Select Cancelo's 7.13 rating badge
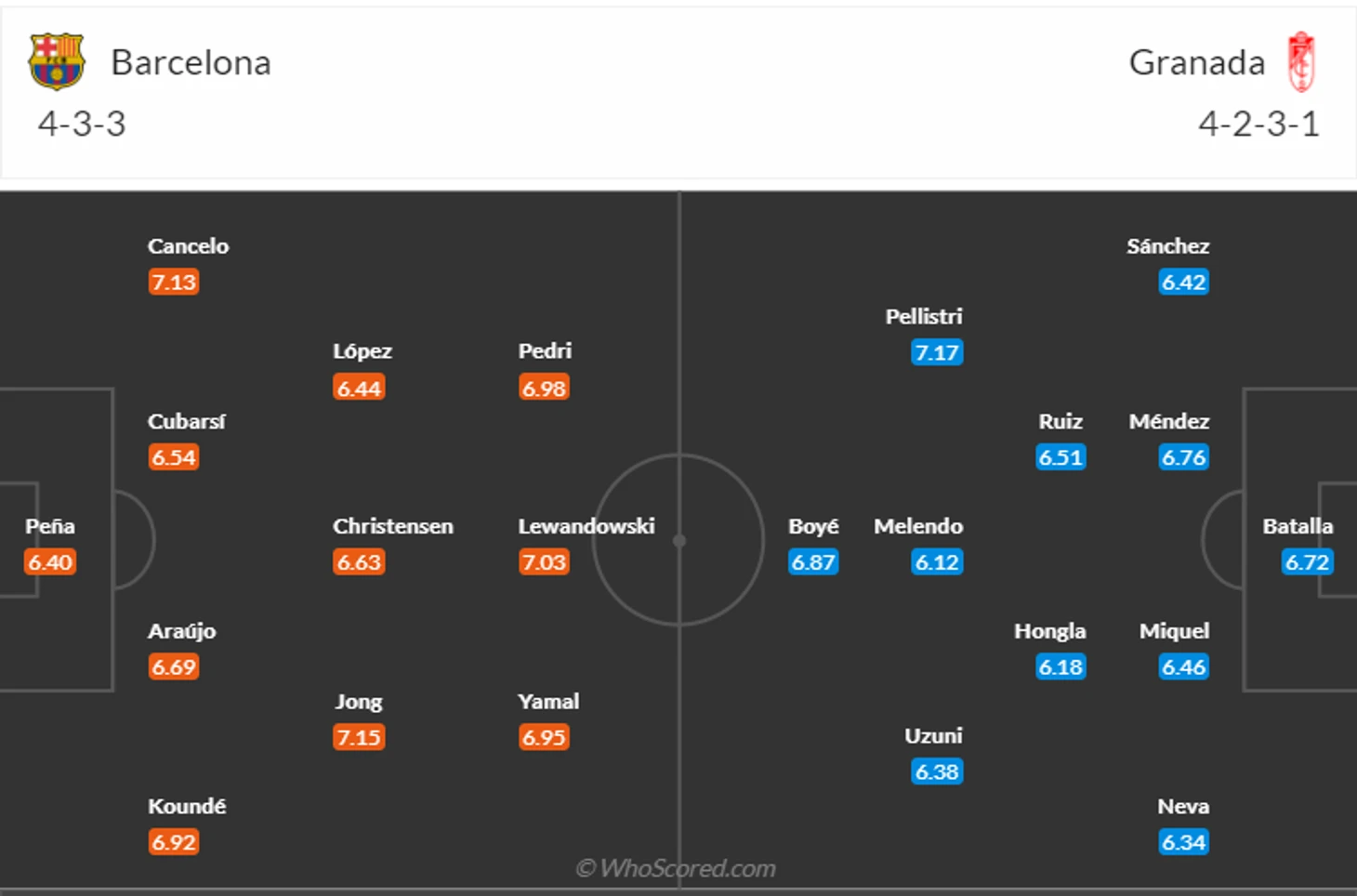 click(174, 283)
